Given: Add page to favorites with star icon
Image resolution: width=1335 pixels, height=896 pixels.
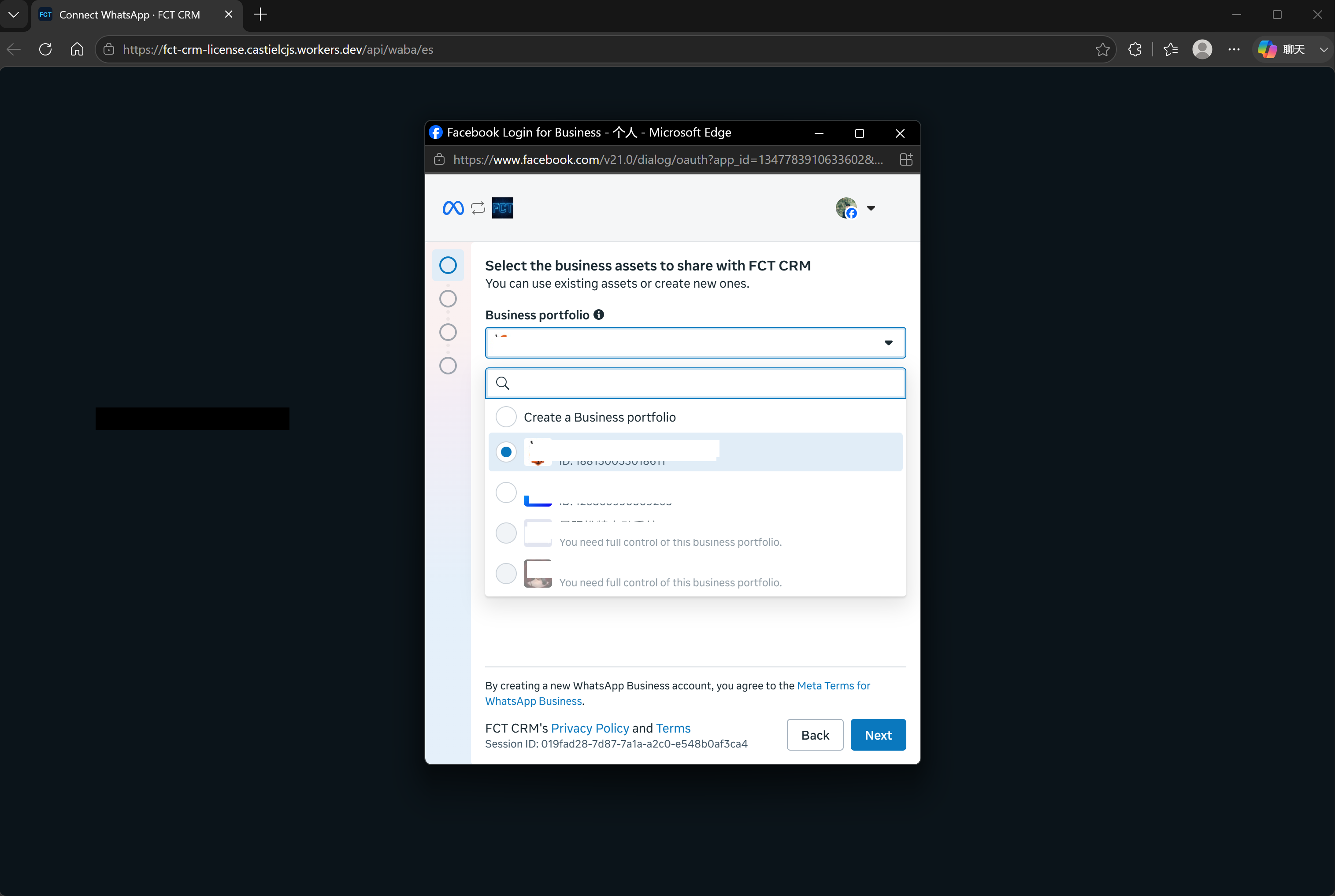Looking at the screenshot, I should [1102, 50].
